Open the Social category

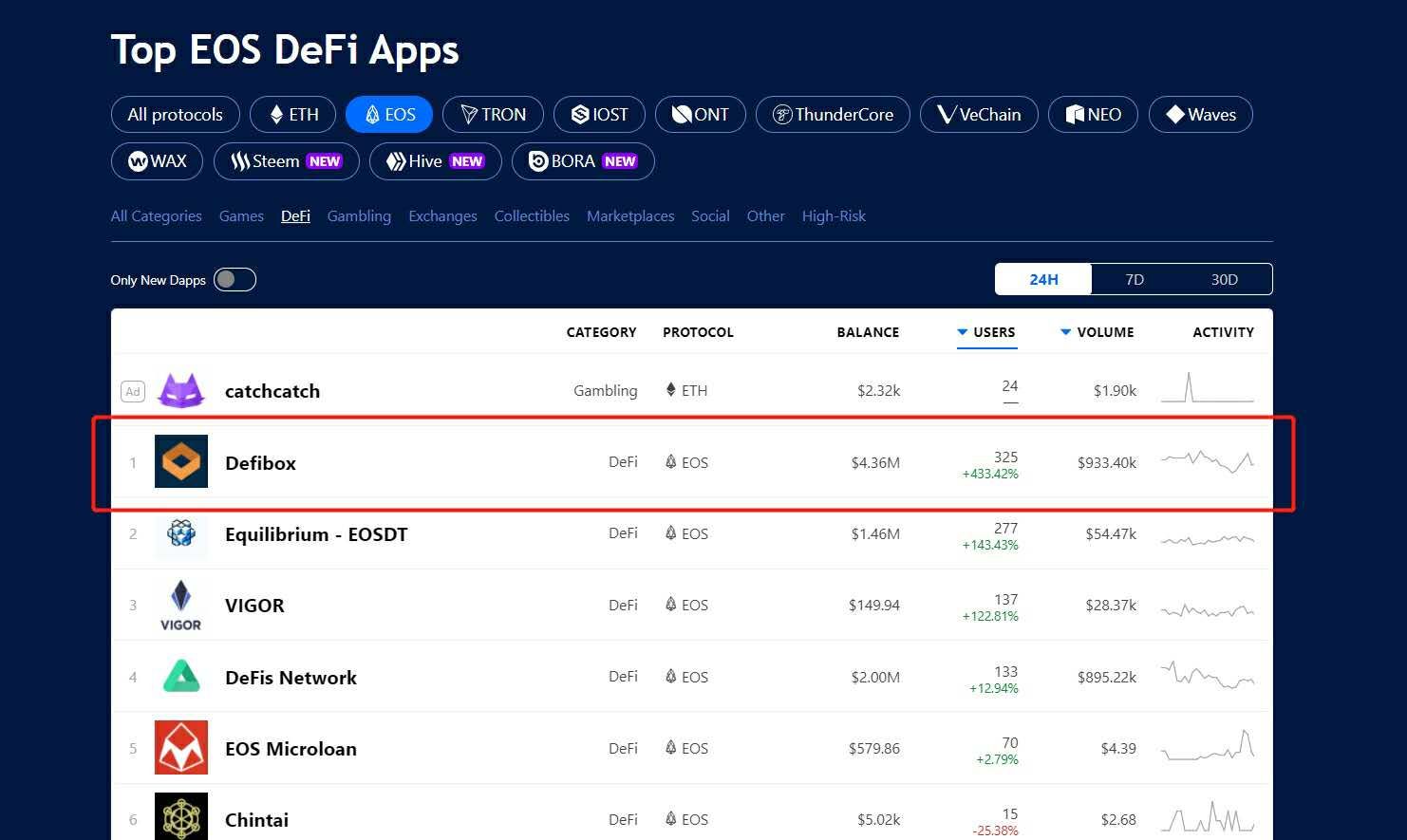[710, 215]
